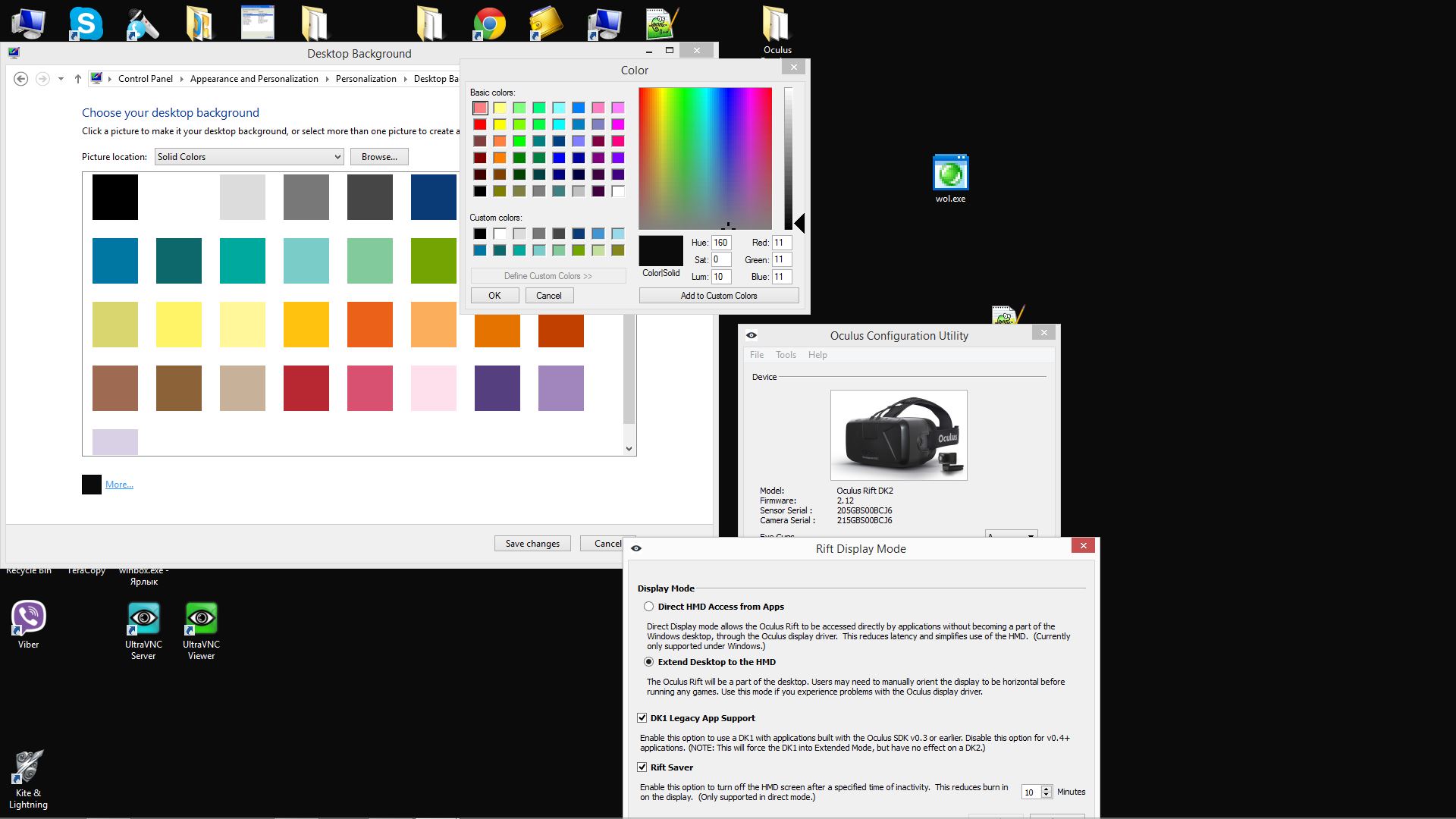Image resolution: width=1456 pixels, height=819 pixels.
Task: Pick dark purple solid color swatch
Action: pos(497,388)
